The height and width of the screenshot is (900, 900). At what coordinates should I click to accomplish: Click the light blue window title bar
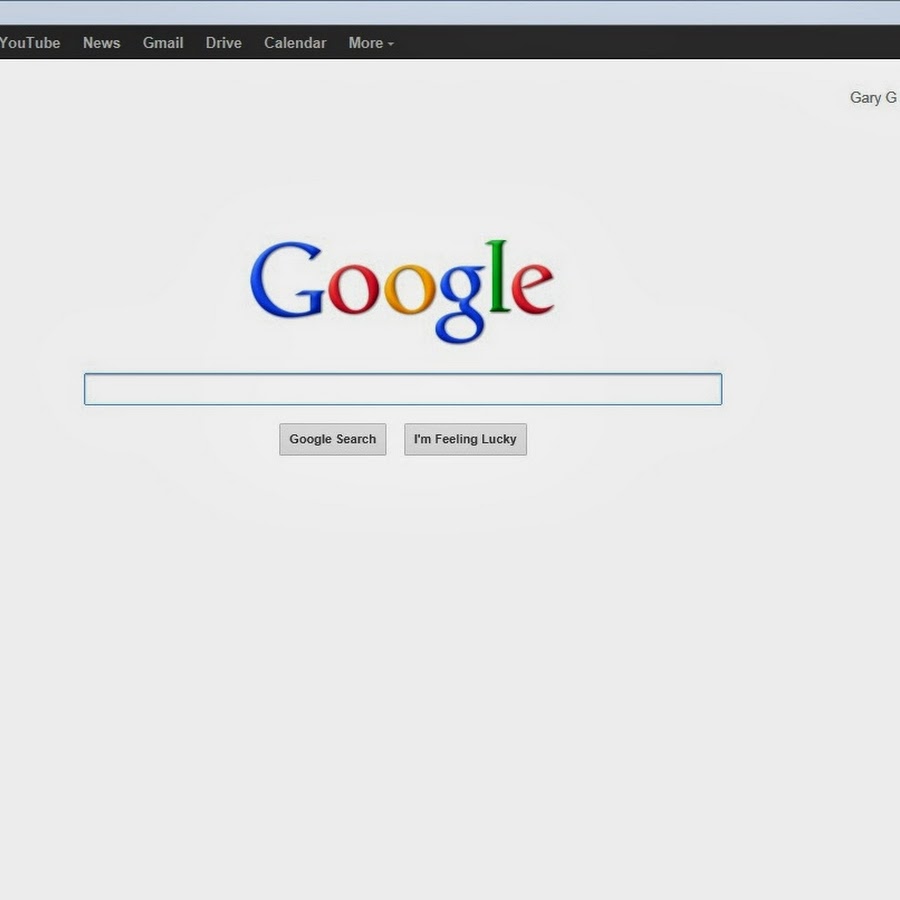[450, 12]
